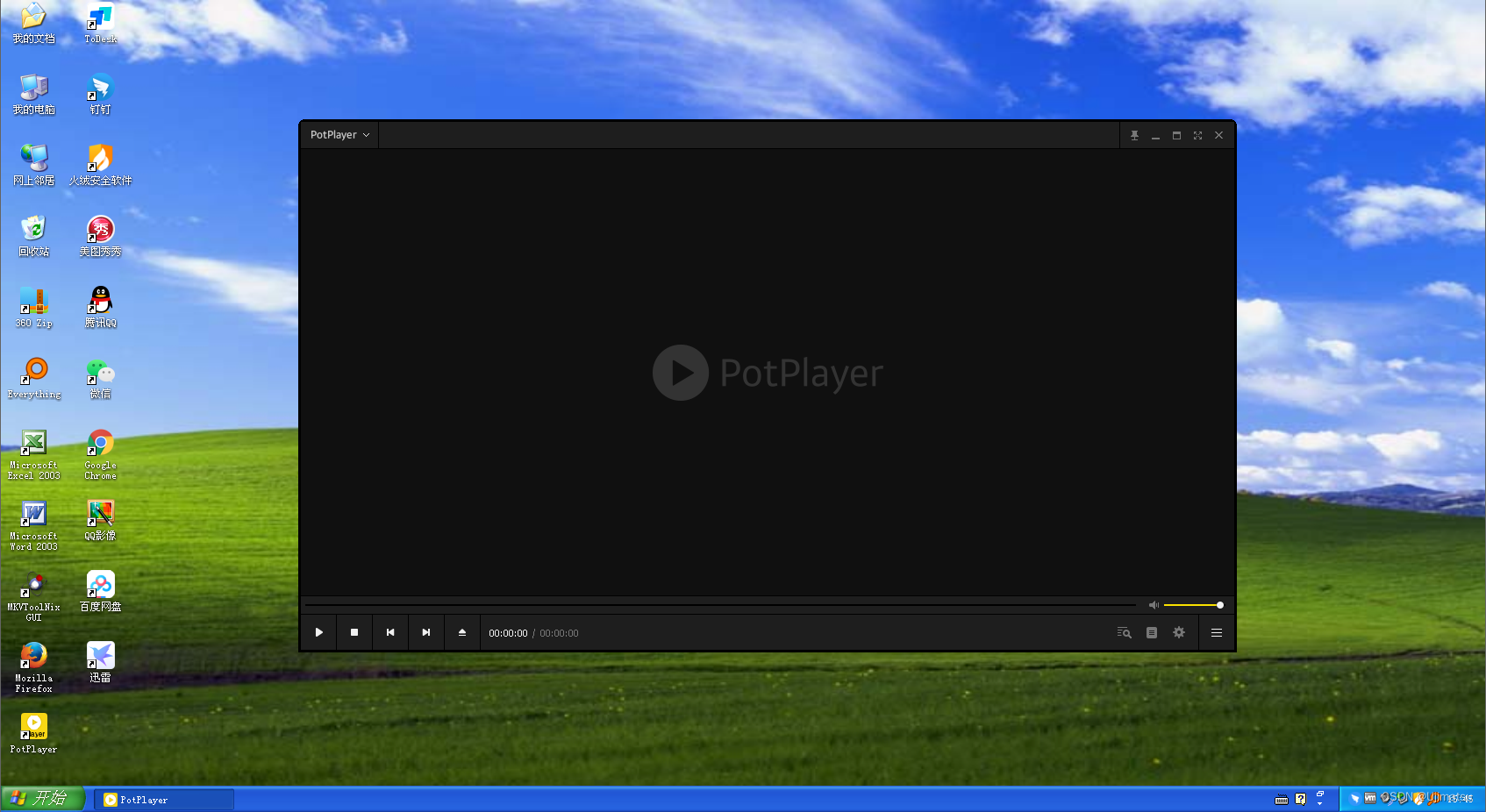
Task: Skip to the next track
Action: (x=426, y=632)
